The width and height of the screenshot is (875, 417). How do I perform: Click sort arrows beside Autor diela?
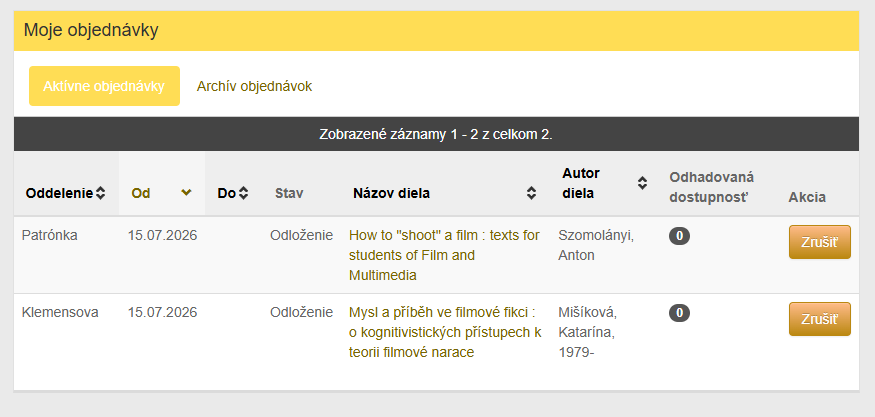[643, 183]
